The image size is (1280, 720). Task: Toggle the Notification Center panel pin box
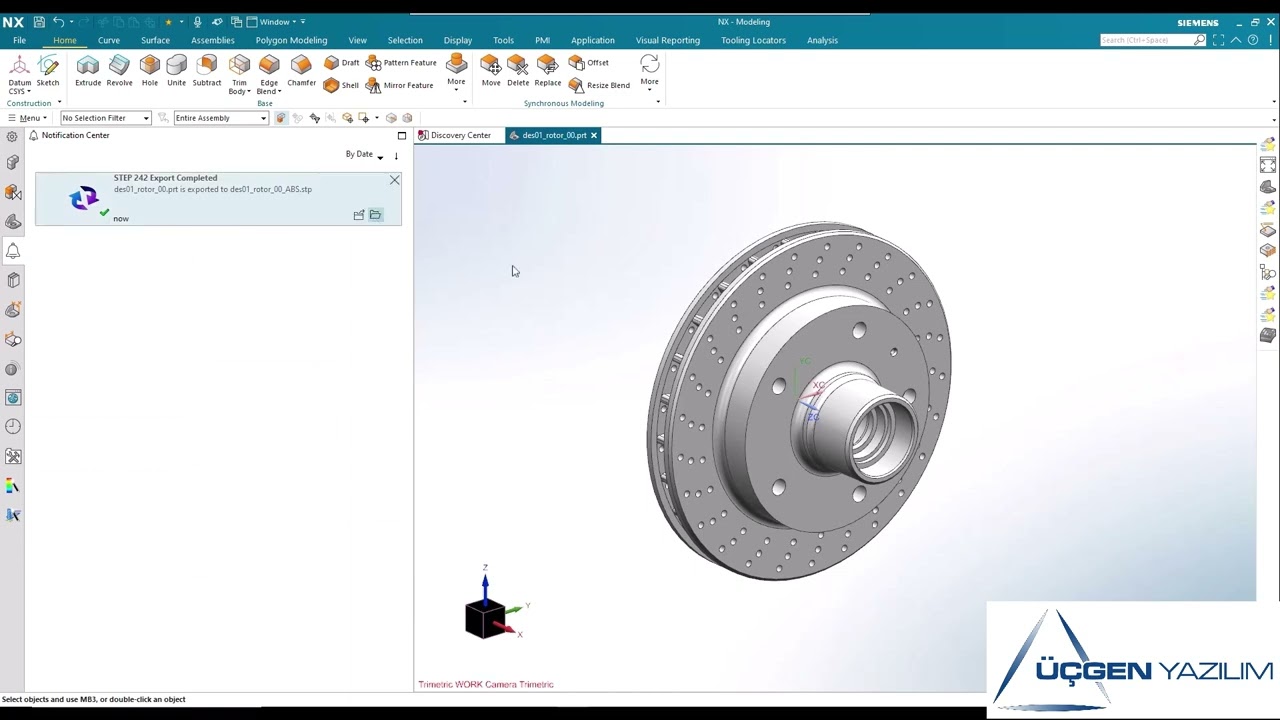[x=402, y=135]
